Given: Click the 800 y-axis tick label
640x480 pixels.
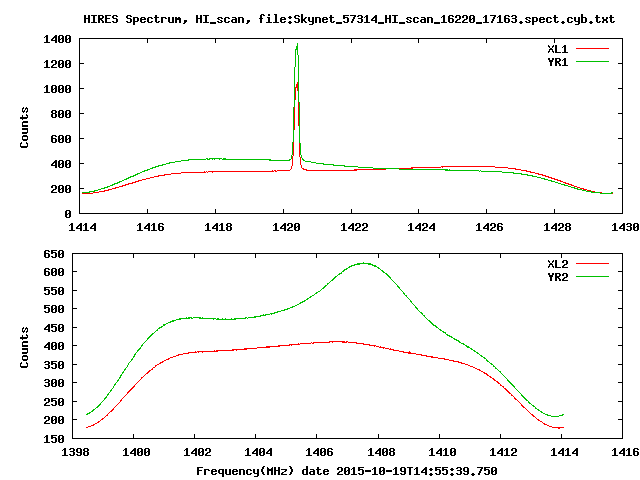Looking at the screenshot, I should point(61,114).
